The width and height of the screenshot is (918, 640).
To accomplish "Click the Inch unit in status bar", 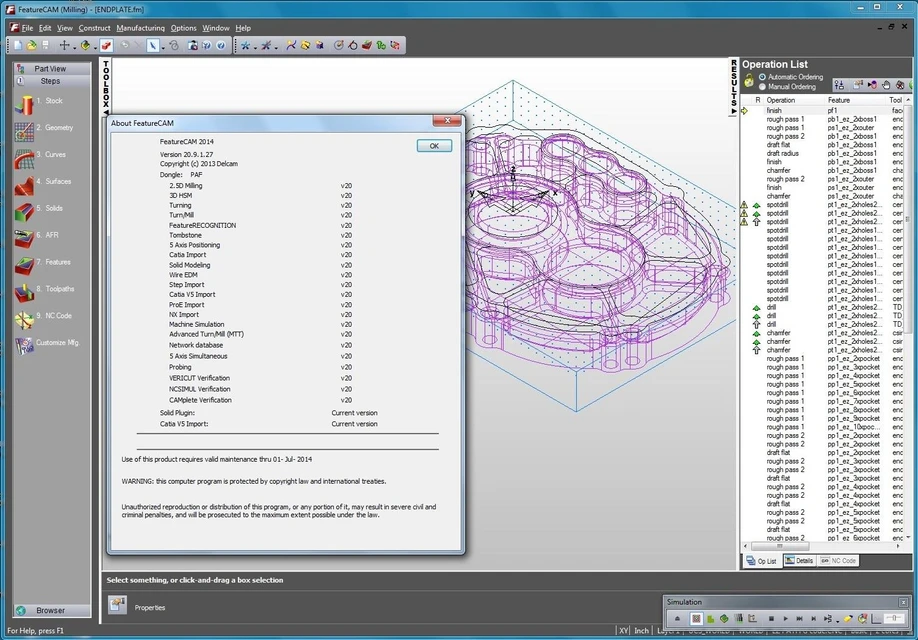I will pyautogui.click(x=642, y=631).
